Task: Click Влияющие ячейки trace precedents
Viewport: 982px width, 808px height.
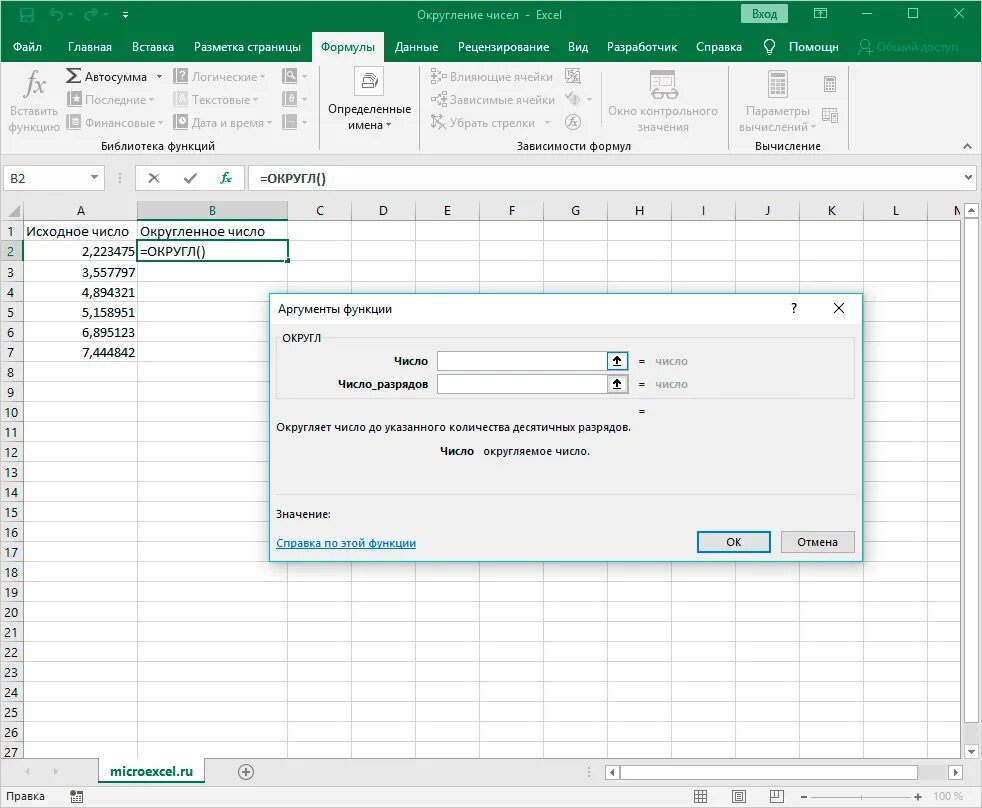Action: tap(492, 76)
